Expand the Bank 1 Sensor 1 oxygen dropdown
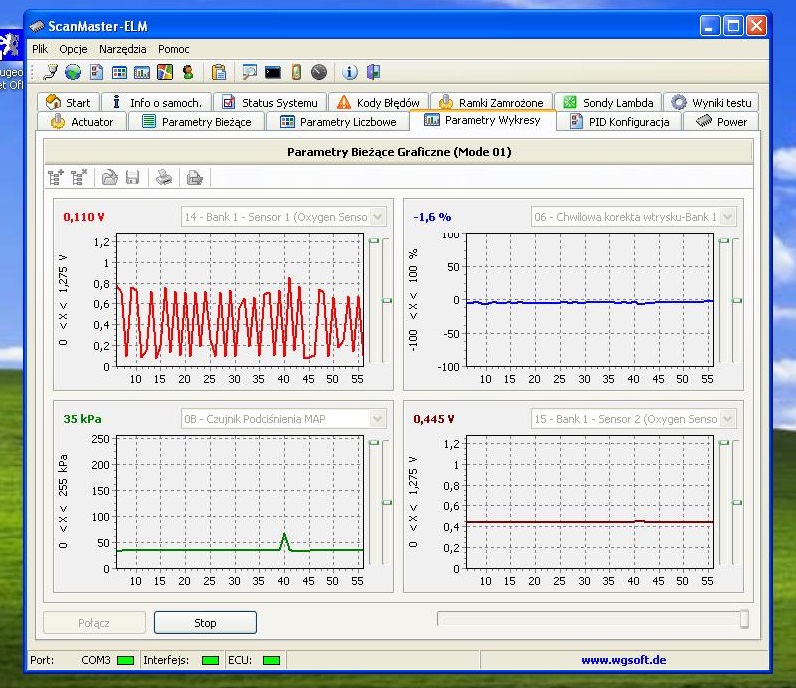This screenshot has height=688, width=796. 377,217
